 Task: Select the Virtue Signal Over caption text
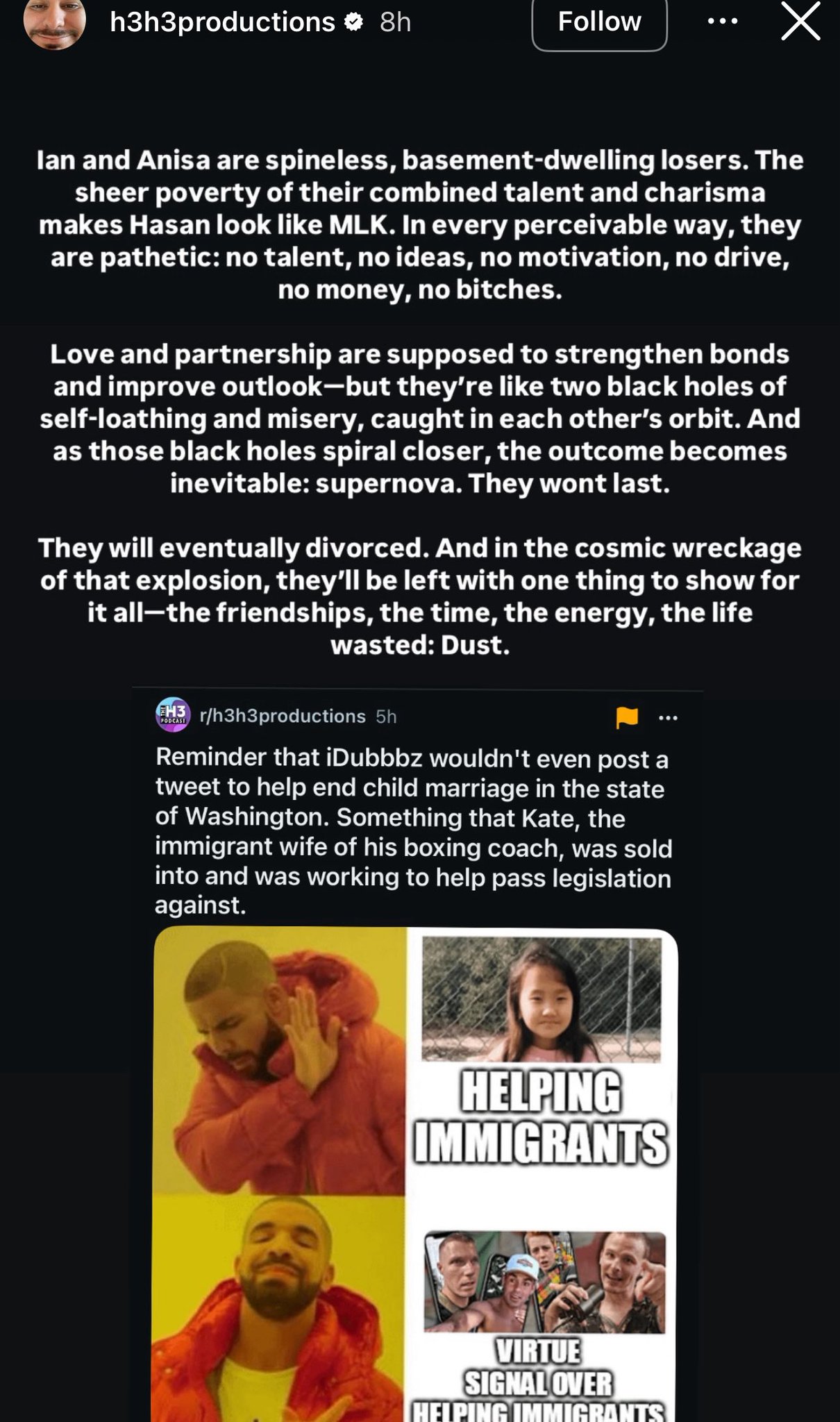point(539,1367)
